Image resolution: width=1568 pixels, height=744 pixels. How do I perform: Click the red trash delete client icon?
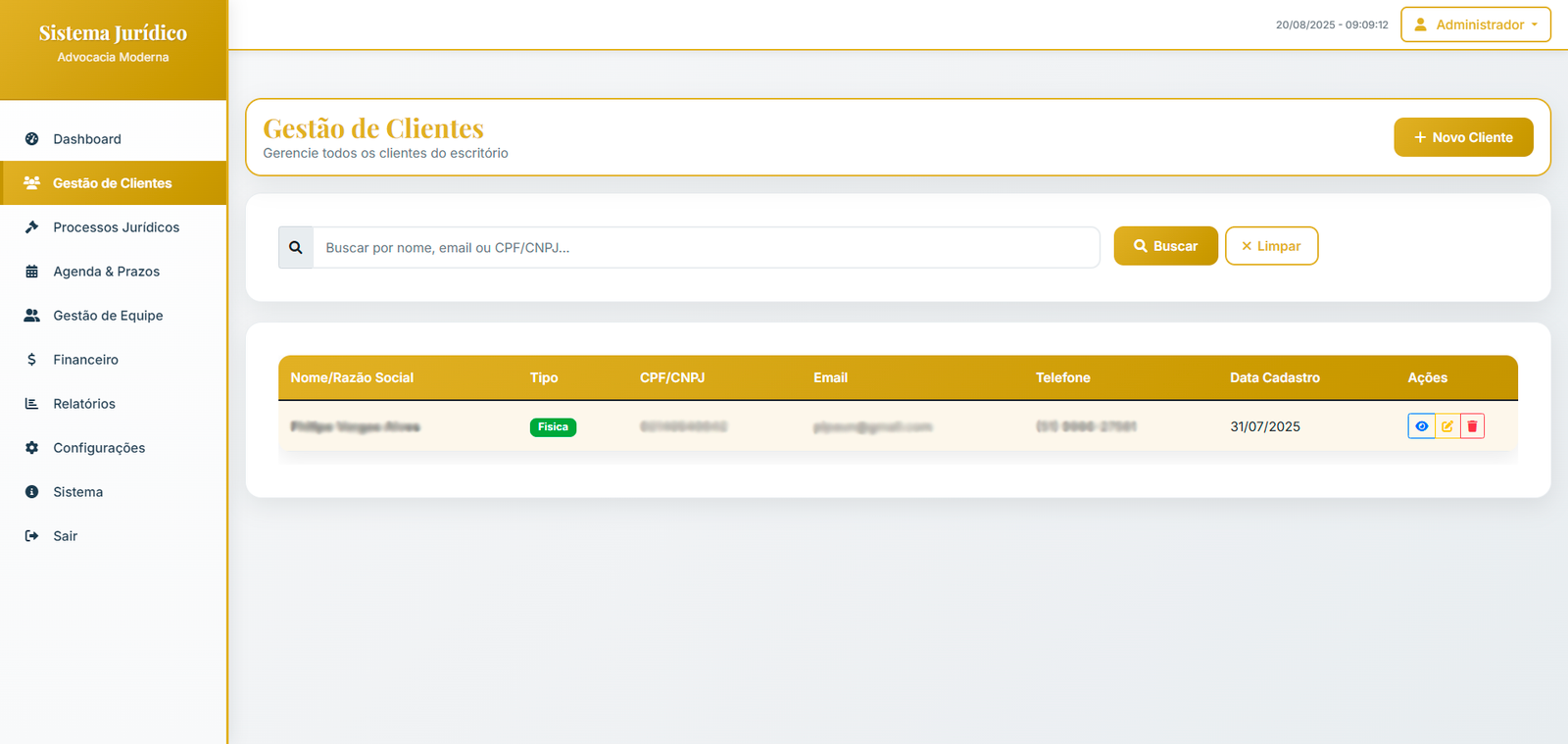click(x=1472, y=426)
